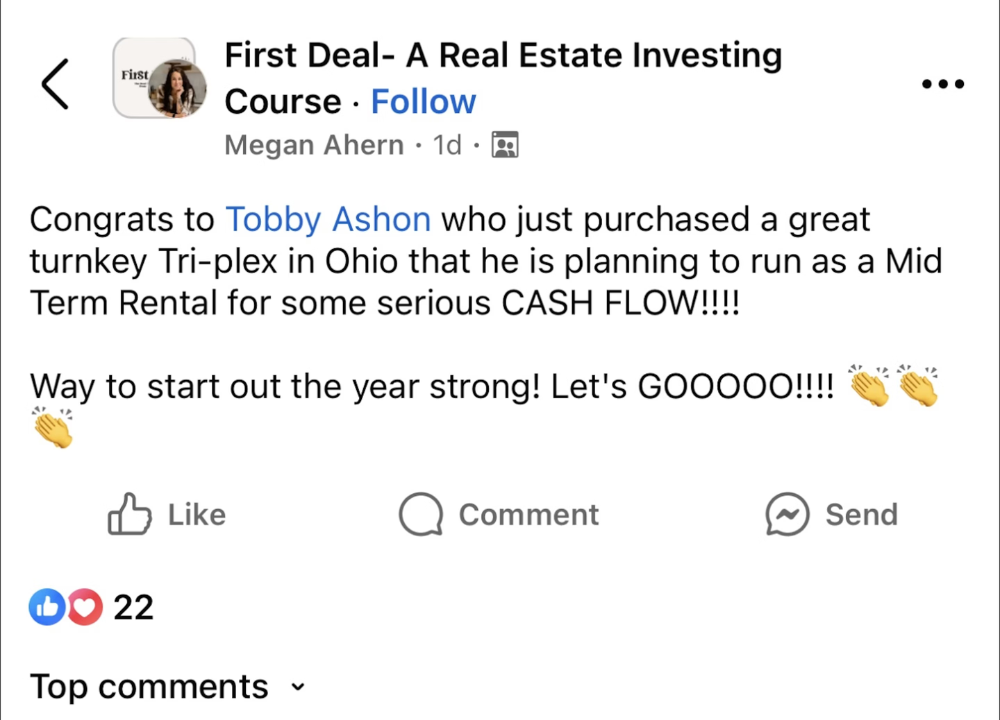Click the group members privacy icon
The height and width of the screenshot is (720, 1000).
[x=505, y=146]
